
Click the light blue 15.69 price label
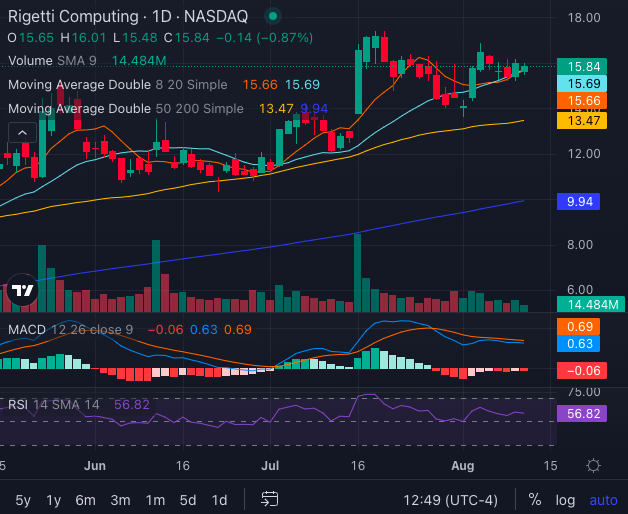click(x=582, y=84)
